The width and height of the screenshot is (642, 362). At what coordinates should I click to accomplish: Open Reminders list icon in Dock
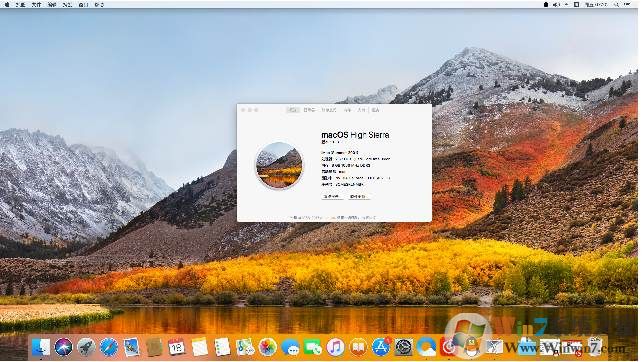point(222,347)
